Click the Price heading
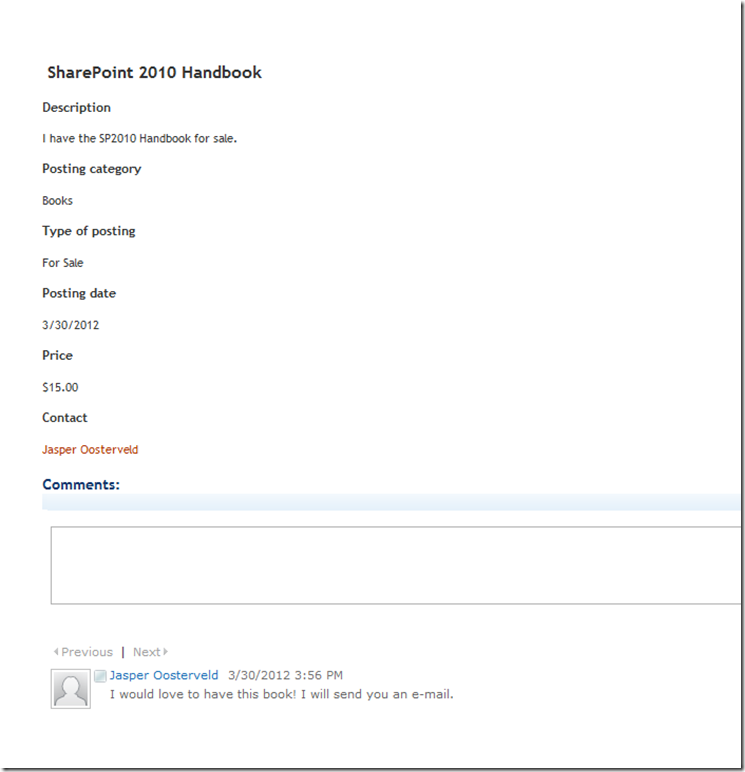Image resolution: width=745 pixels, height=772 pixels. tap(57, 355)
